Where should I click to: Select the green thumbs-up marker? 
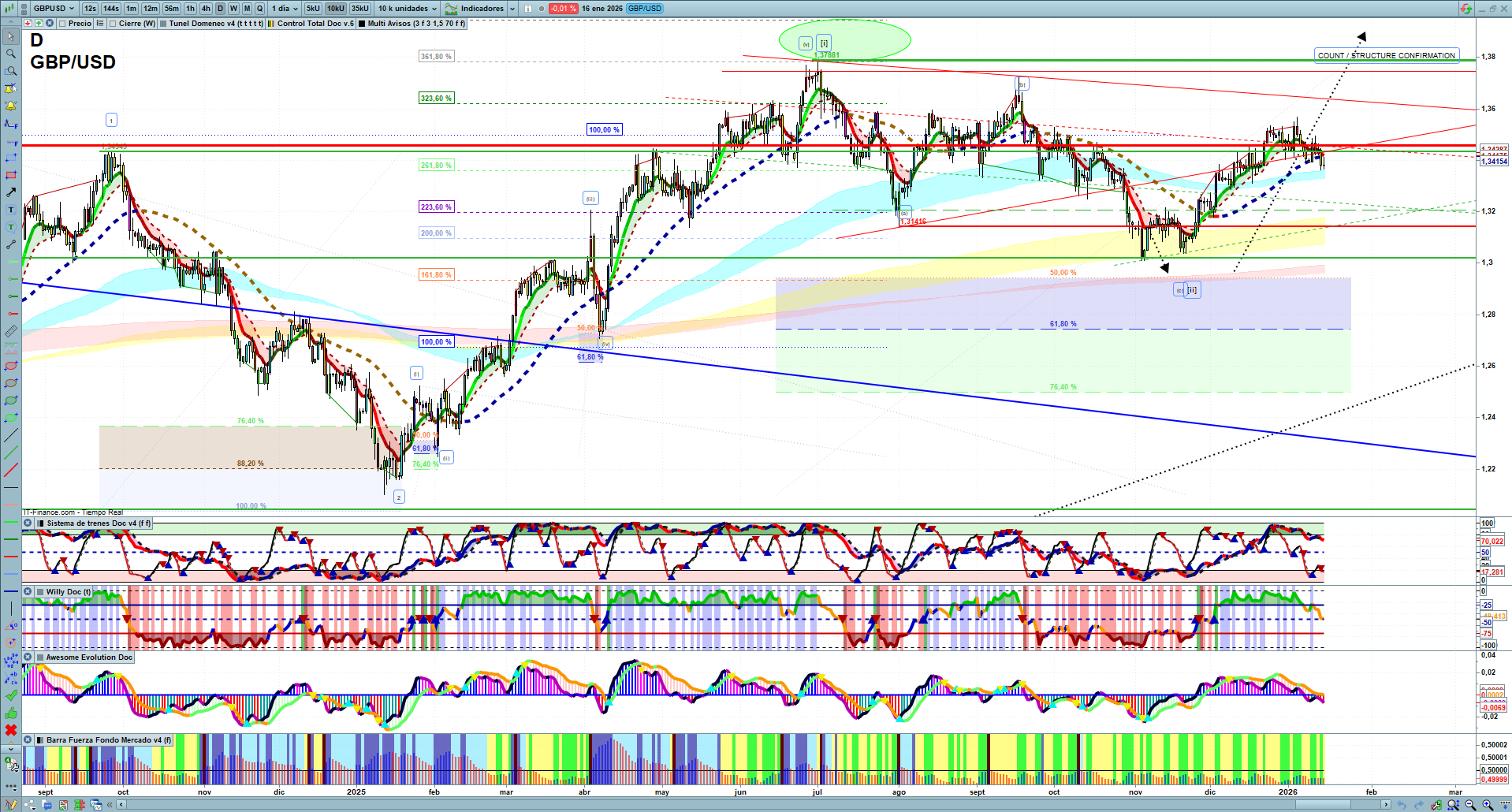point(11,713)
